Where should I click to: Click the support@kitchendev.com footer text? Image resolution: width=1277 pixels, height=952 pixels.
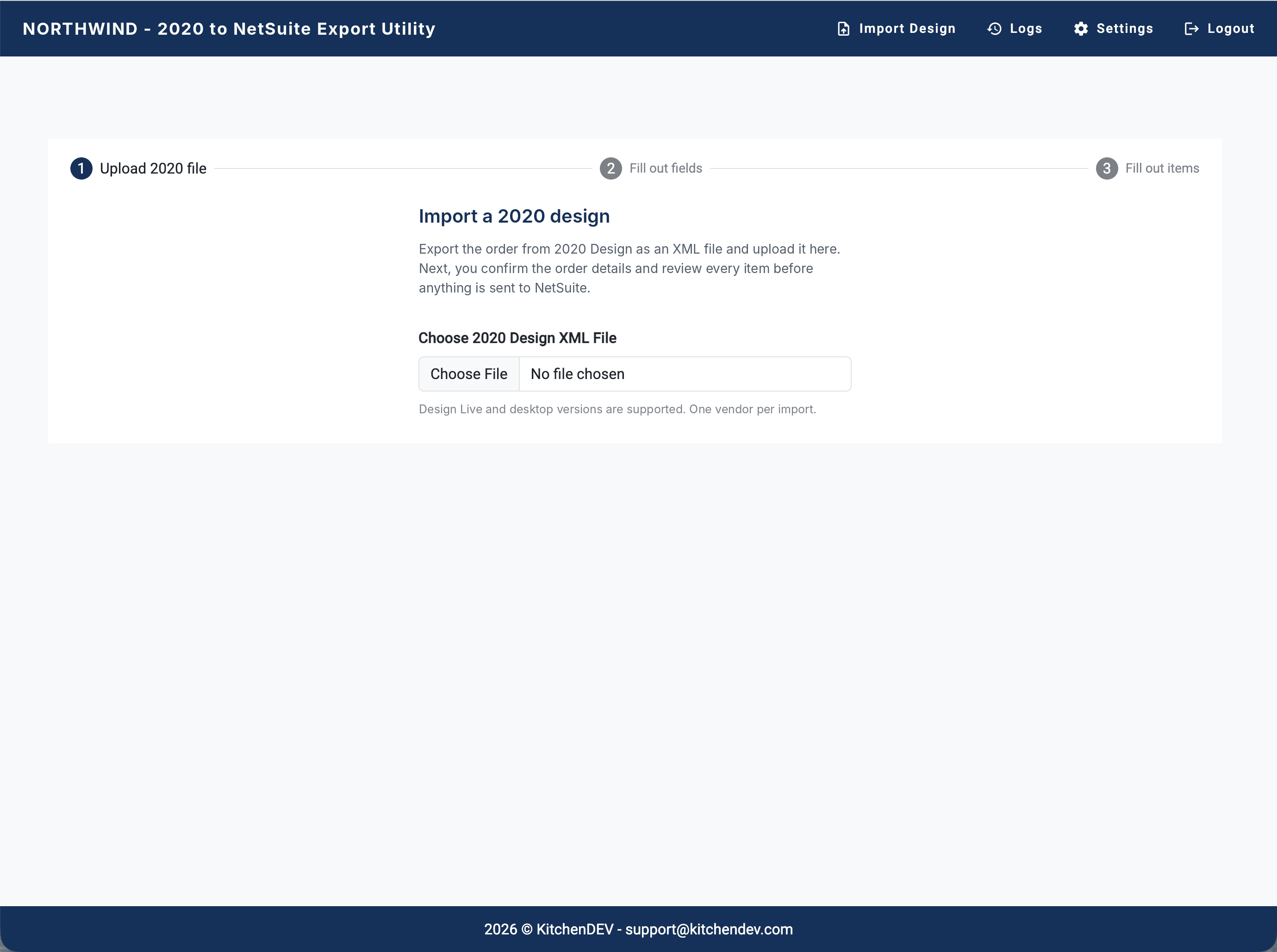tap(709, 929)
